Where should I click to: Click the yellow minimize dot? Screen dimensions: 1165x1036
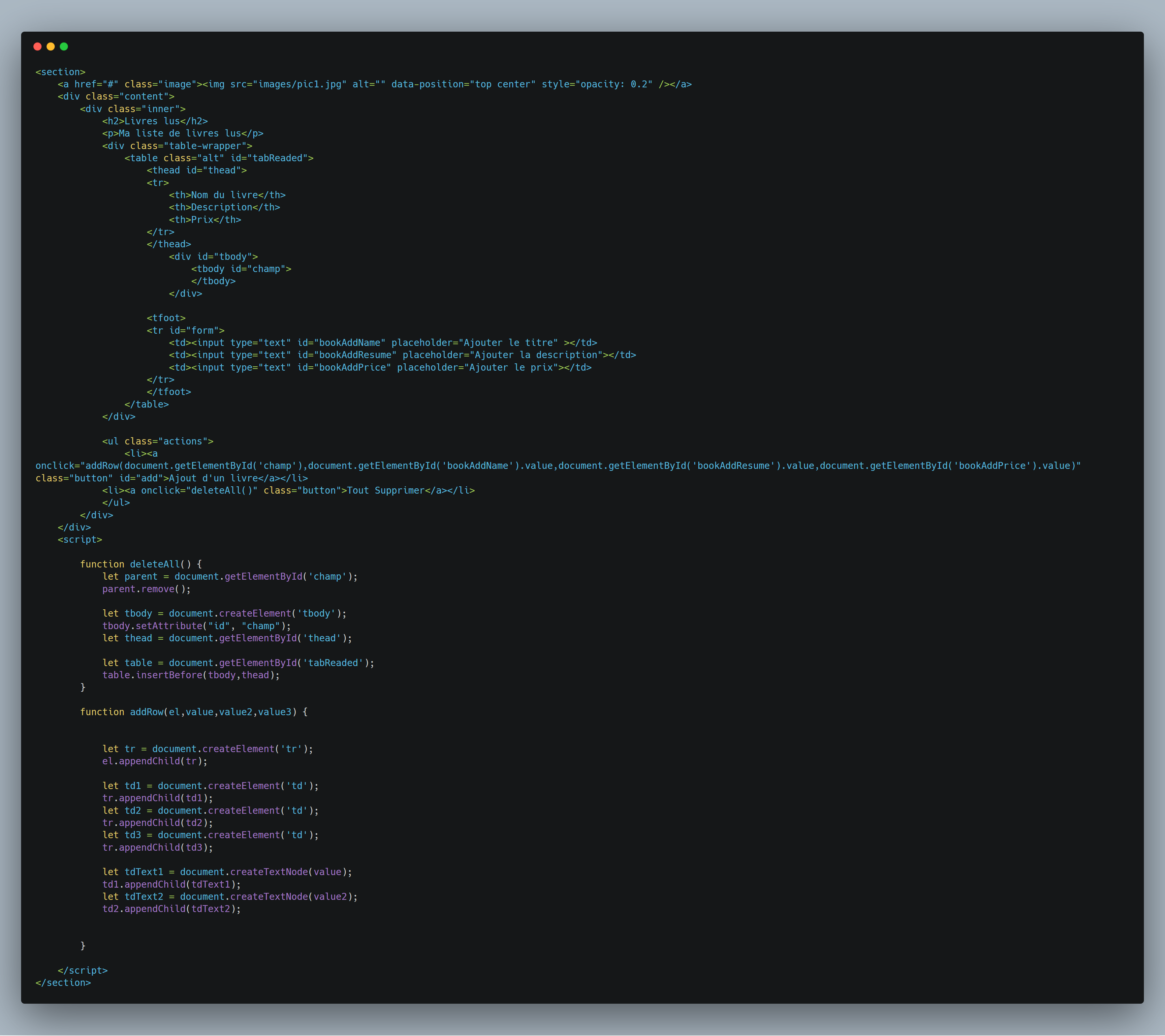51,47
